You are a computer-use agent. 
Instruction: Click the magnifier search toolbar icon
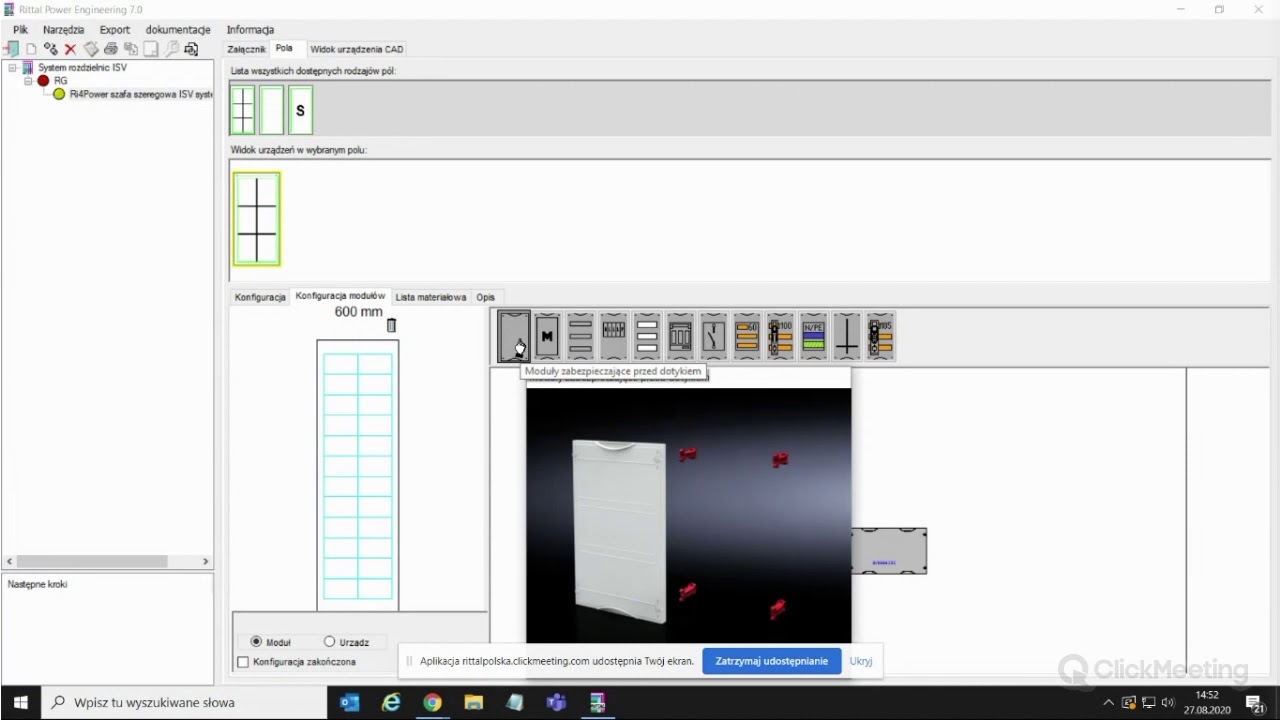(x=171, y=48)
